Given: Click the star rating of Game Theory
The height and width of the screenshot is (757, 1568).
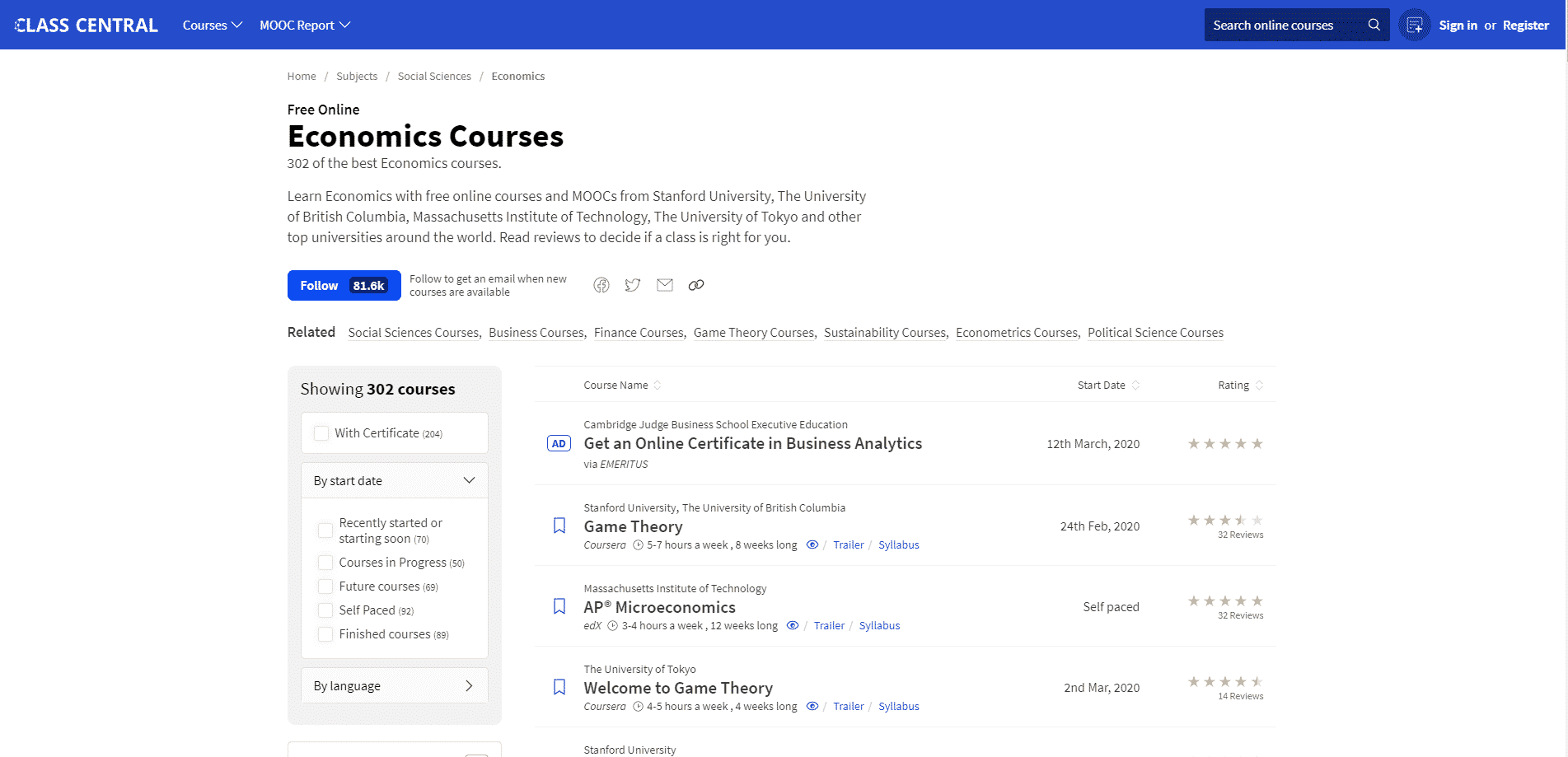Looking at the screenshot, I should [1225, 520].
